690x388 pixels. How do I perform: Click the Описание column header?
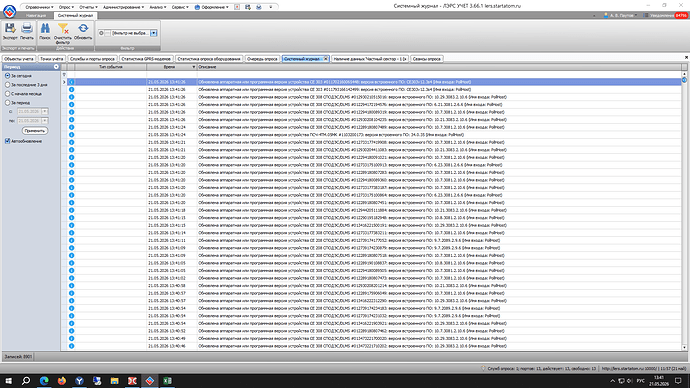pyautogui.click(x=439, y=67)
